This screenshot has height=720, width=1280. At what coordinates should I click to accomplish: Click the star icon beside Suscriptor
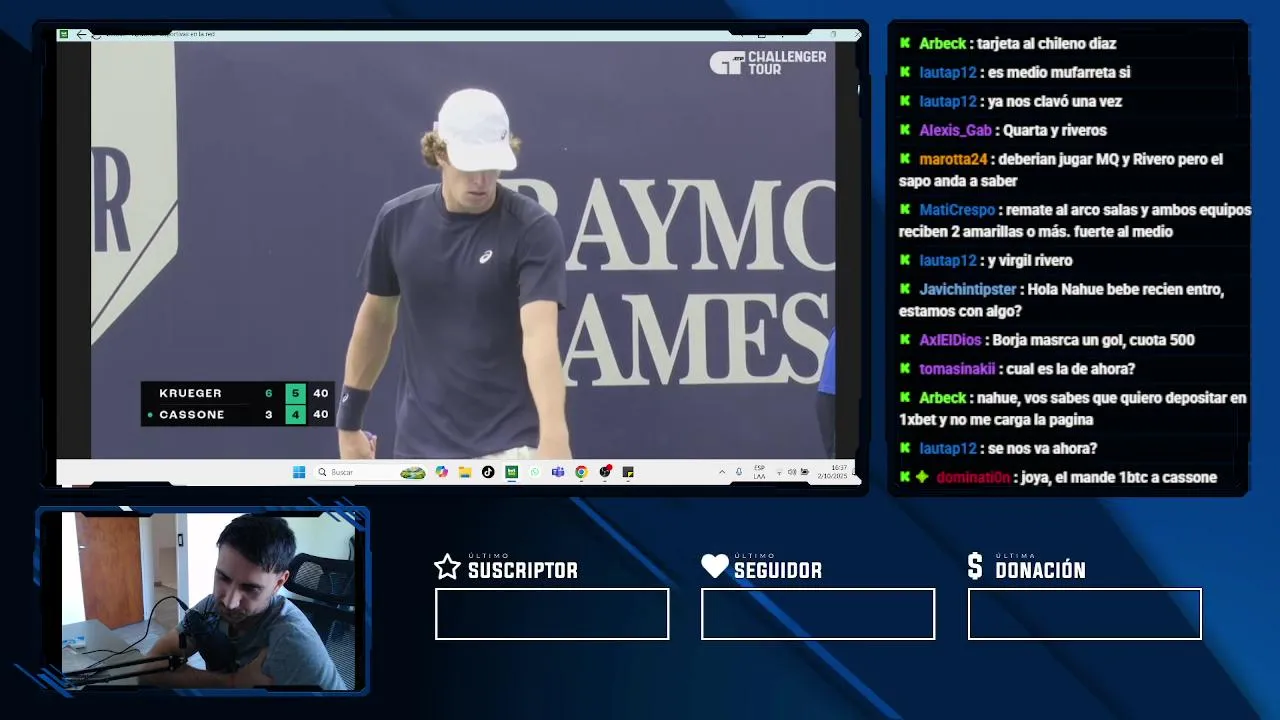coord(447,567)
